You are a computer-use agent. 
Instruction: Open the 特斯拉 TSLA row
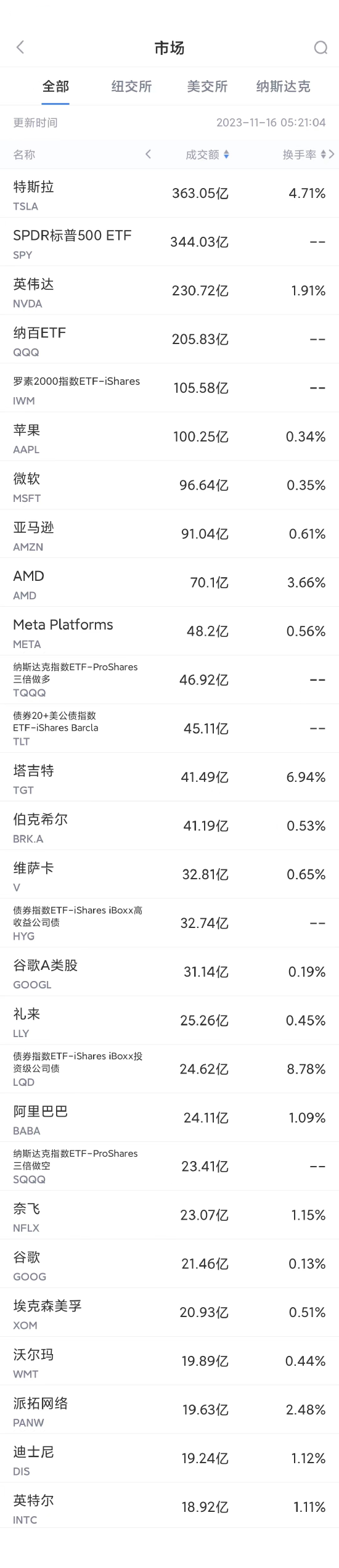[169, 194]
